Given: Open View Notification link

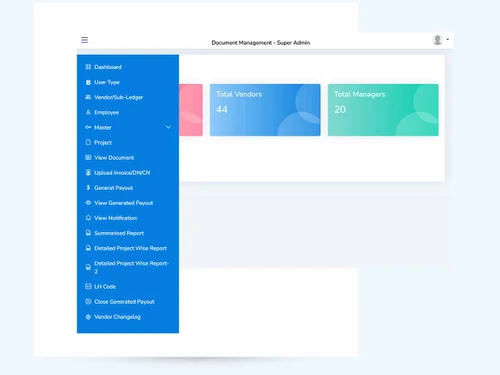Looking at the screenshot, I should (x=115, y=218).
